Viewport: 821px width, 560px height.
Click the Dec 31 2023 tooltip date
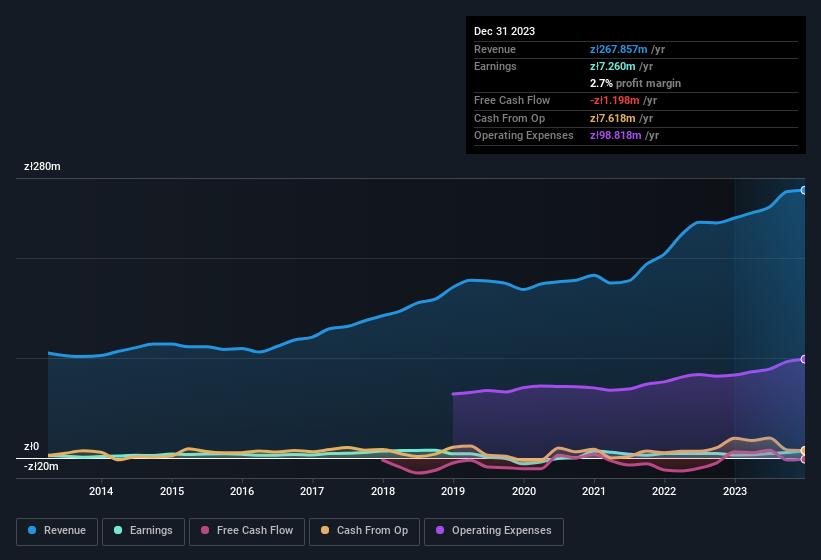point(504,31)
